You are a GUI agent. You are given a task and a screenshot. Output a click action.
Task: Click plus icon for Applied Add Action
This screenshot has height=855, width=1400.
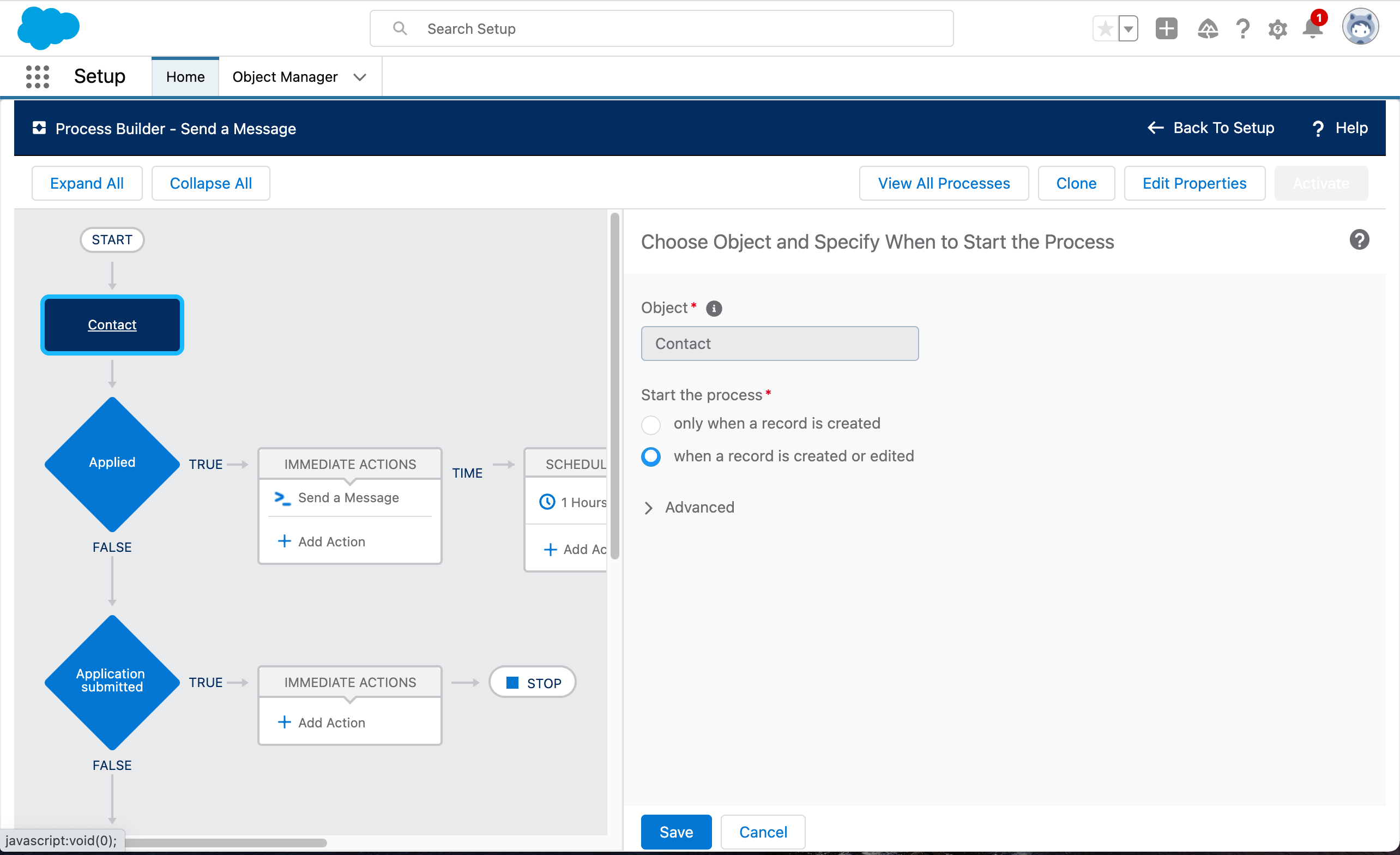[284, 541]
